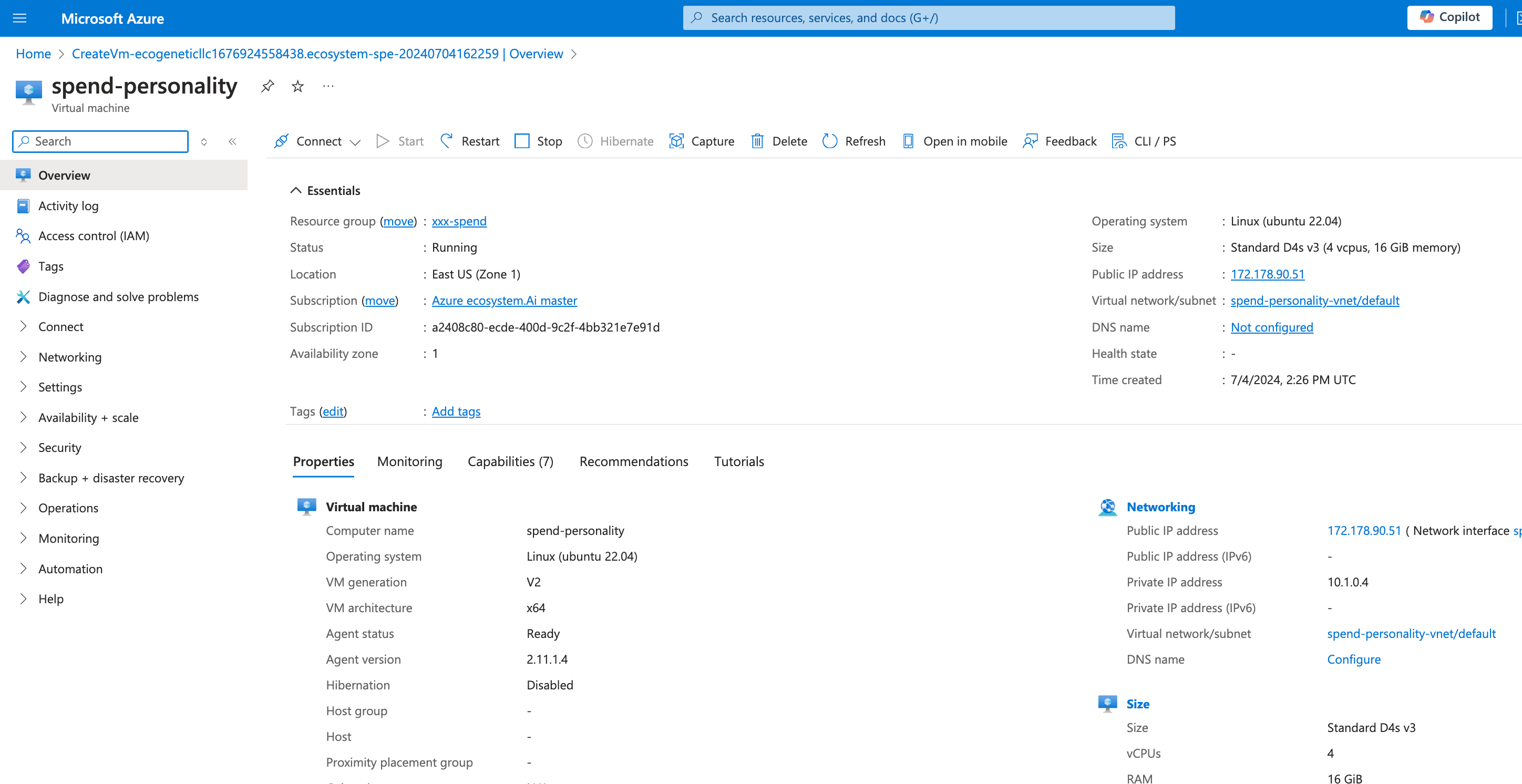This screenshot has width=1522, height=784.
Task: Expand the Networking menu group
Action: click(70, 357)
